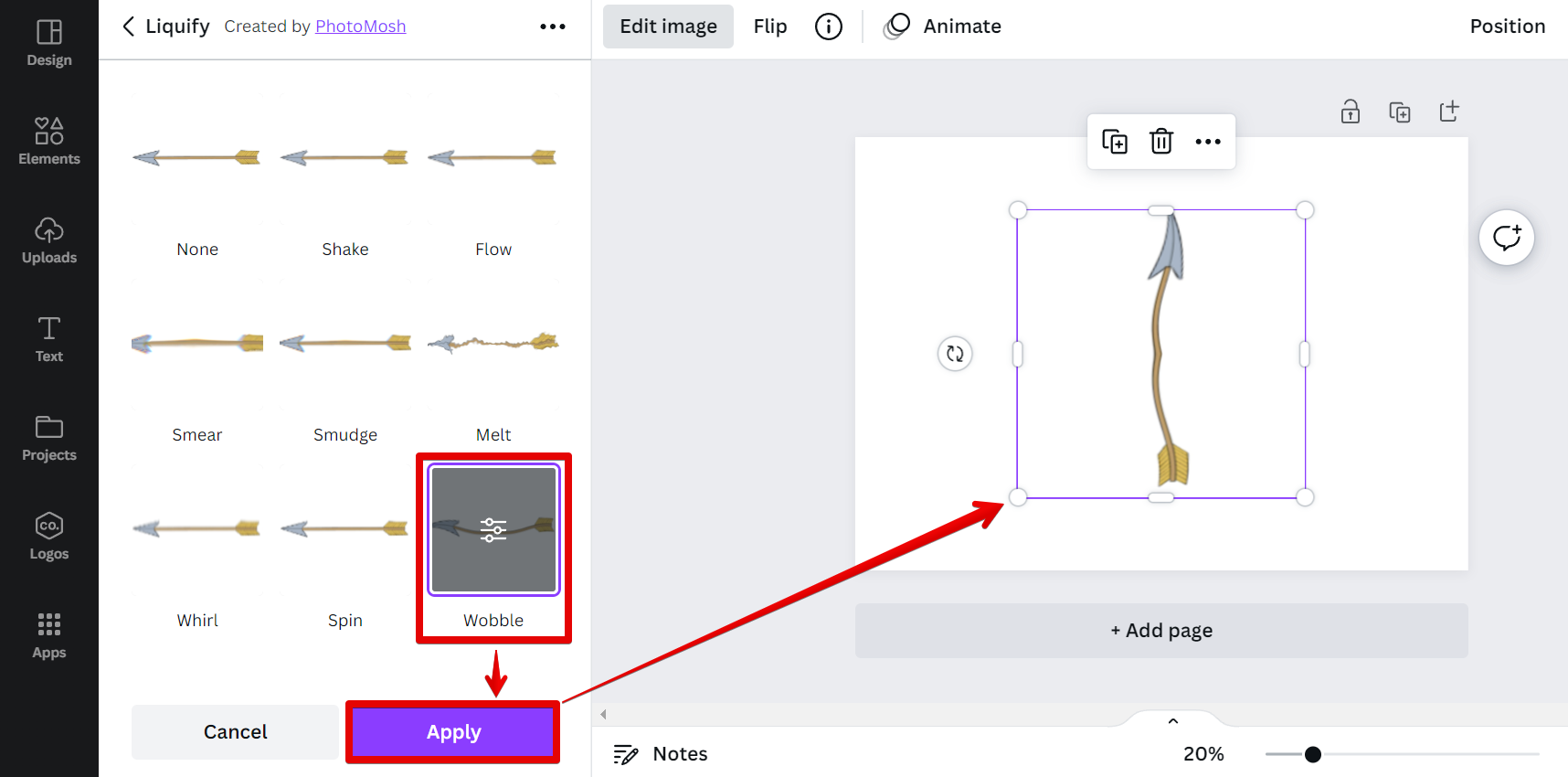Go back from the Liquify panel
The height and width of the screenshot is (777, 1568).
click(x=129, y=27)
